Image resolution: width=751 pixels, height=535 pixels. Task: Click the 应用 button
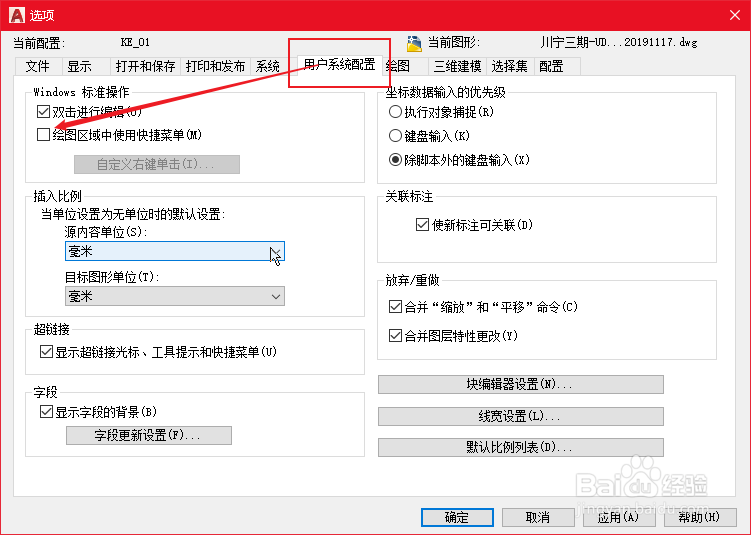(x=618, y=517)
